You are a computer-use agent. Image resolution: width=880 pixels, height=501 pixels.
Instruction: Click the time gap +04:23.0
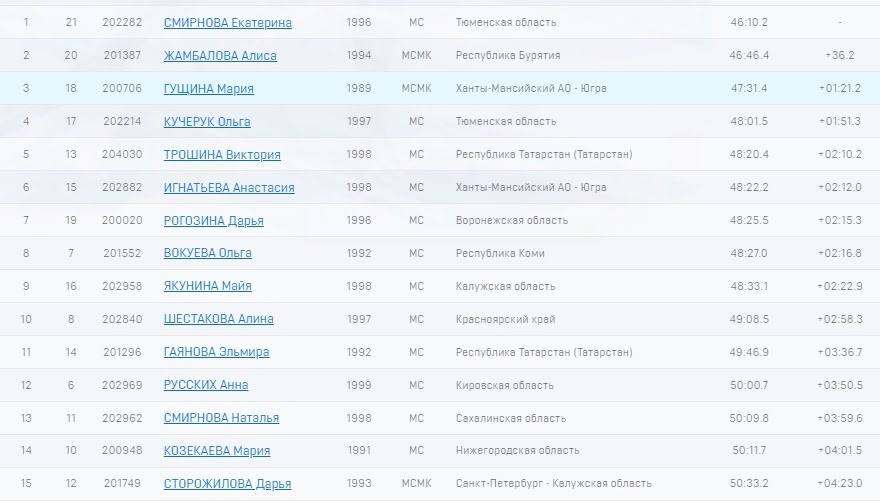coord(840,483)
